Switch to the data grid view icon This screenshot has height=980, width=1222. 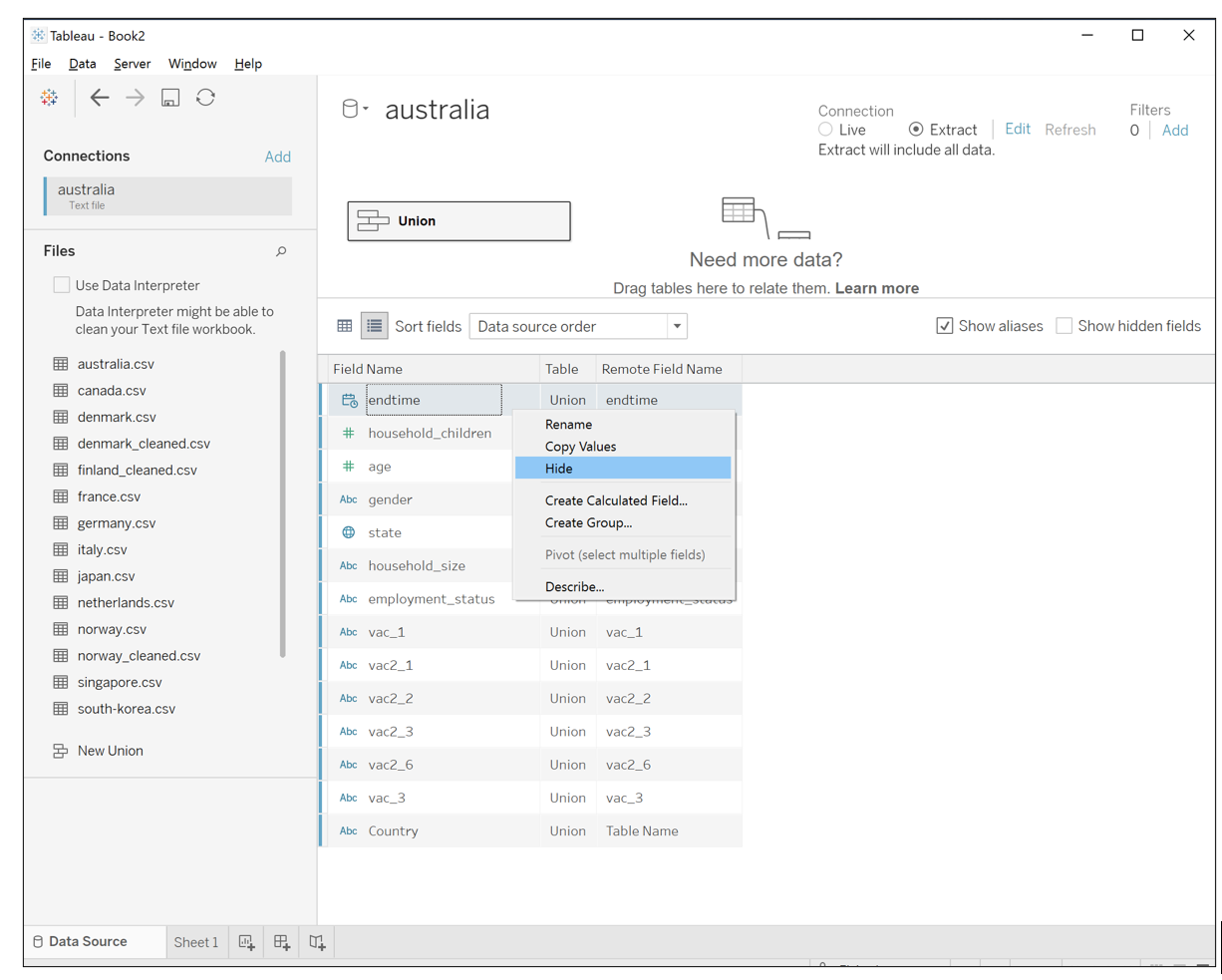(345, 326)
